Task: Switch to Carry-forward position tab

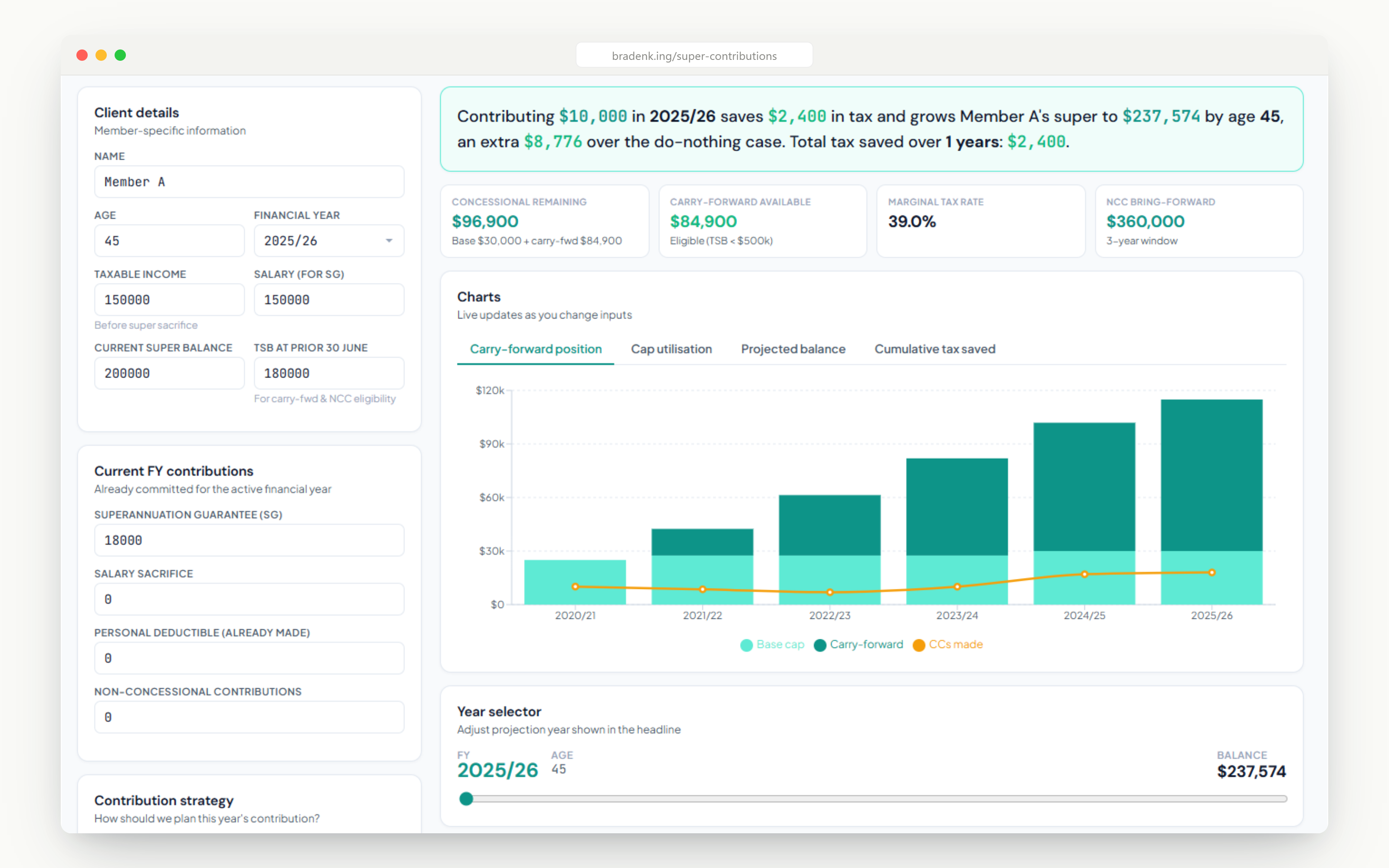Action: click(x=536, y=349)
